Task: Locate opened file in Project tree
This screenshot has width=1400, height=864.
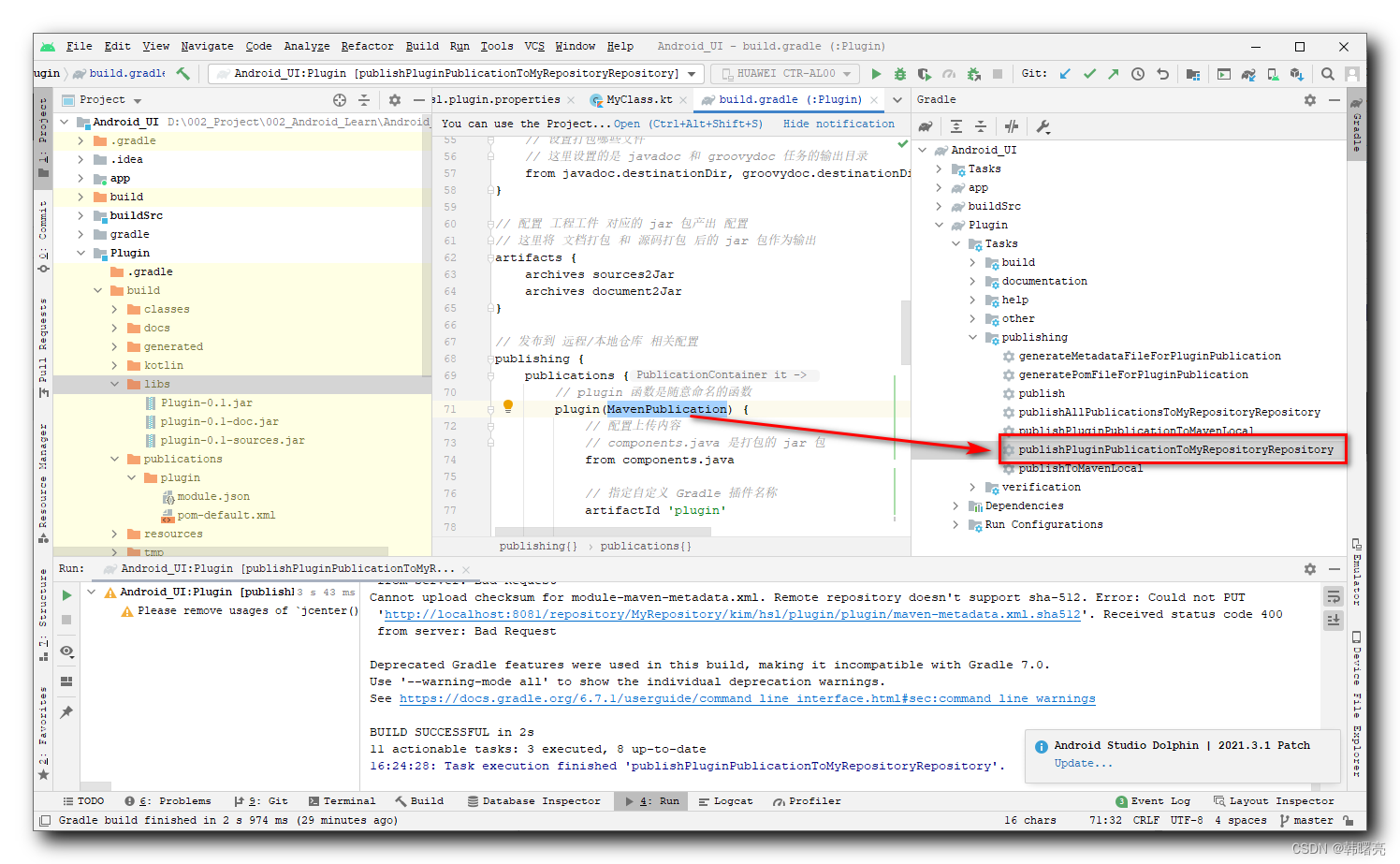Action: coord(340,100)
